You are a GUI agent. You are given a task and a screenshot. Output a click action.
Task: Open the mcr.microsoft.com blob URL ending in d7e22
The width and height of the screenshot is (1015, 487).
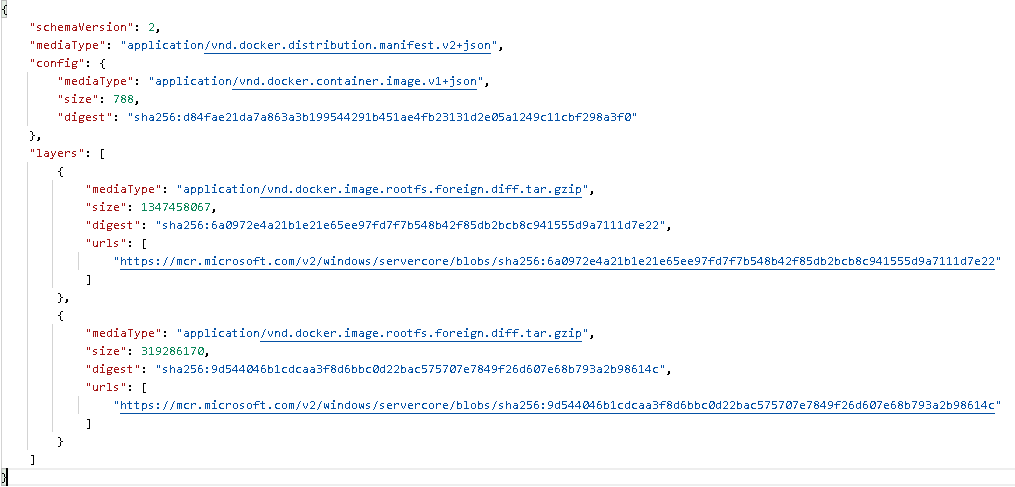click(557, 262)
